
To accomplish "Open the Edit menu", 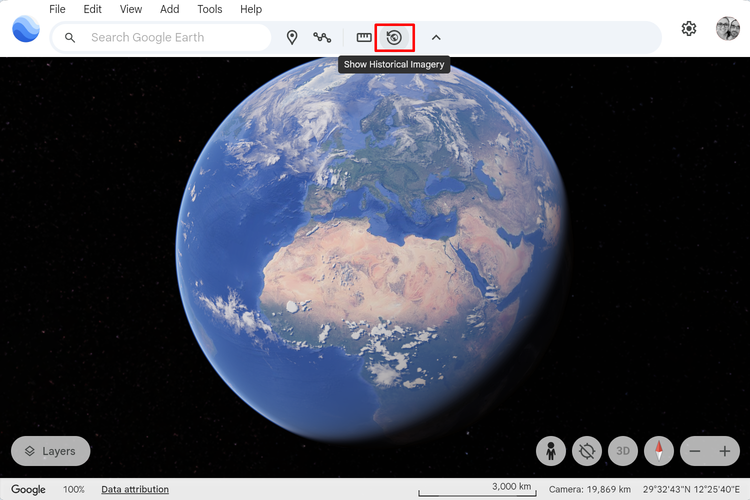I will [92, 9].
